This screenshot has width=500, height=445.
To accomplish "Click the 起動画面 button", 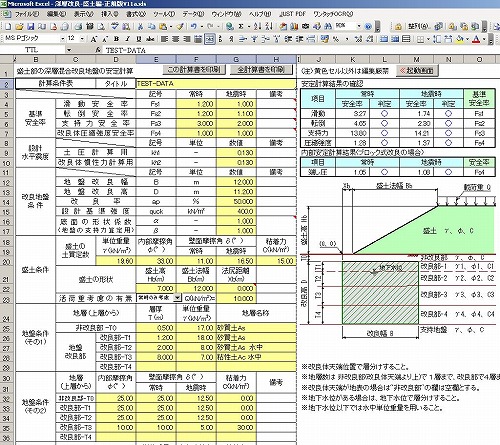I will (417, 71).
